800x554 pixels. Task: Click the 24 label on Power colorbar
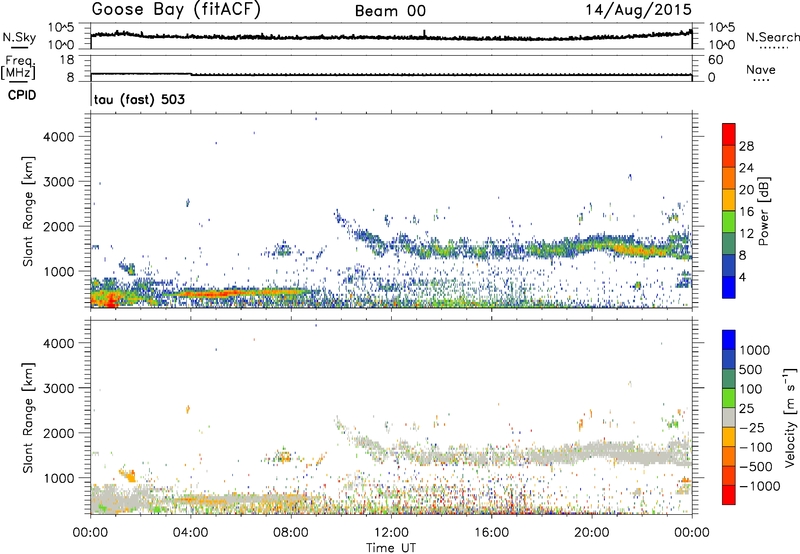point(746,168)
